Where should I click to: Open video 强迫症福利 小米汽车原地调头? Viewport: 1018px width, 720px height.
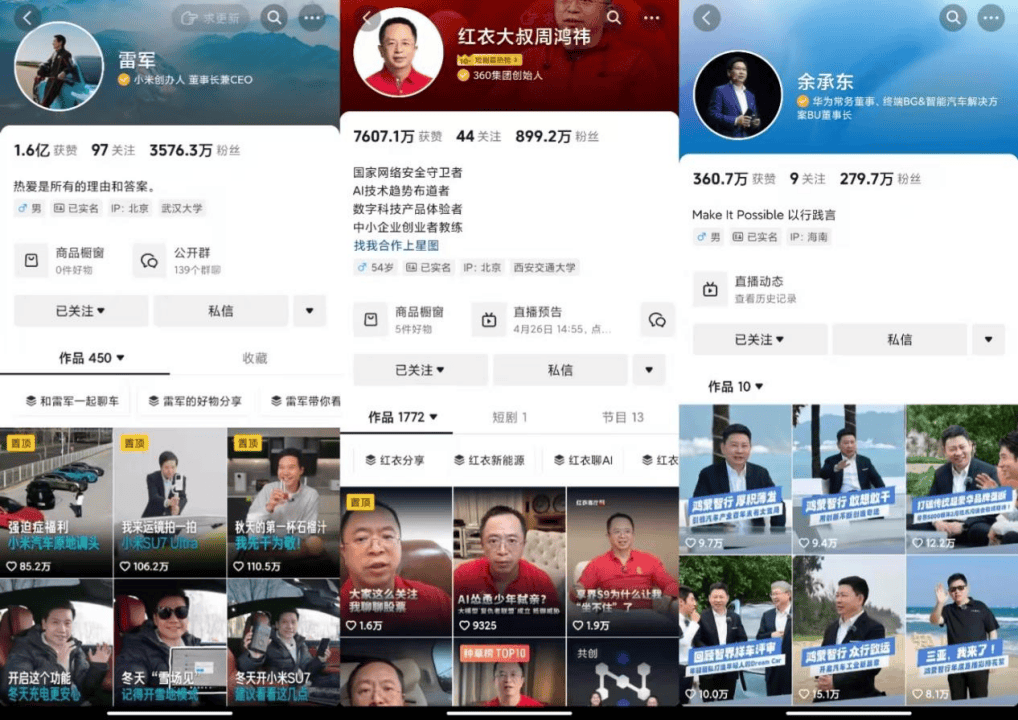point(56,503)
